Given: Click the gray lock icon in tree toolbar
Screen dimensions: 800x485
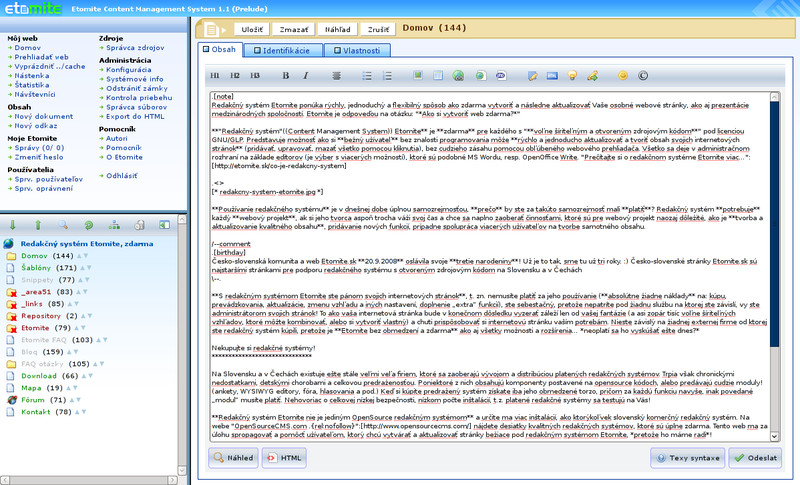Looking at the screenshot, I should (139, 225).
